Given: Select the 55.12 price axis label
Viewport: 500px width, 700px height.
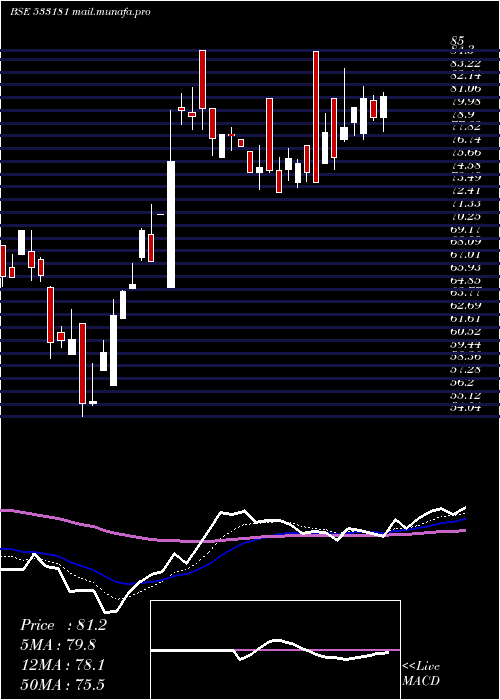Looking at the screenshot, I should (465, 395).
